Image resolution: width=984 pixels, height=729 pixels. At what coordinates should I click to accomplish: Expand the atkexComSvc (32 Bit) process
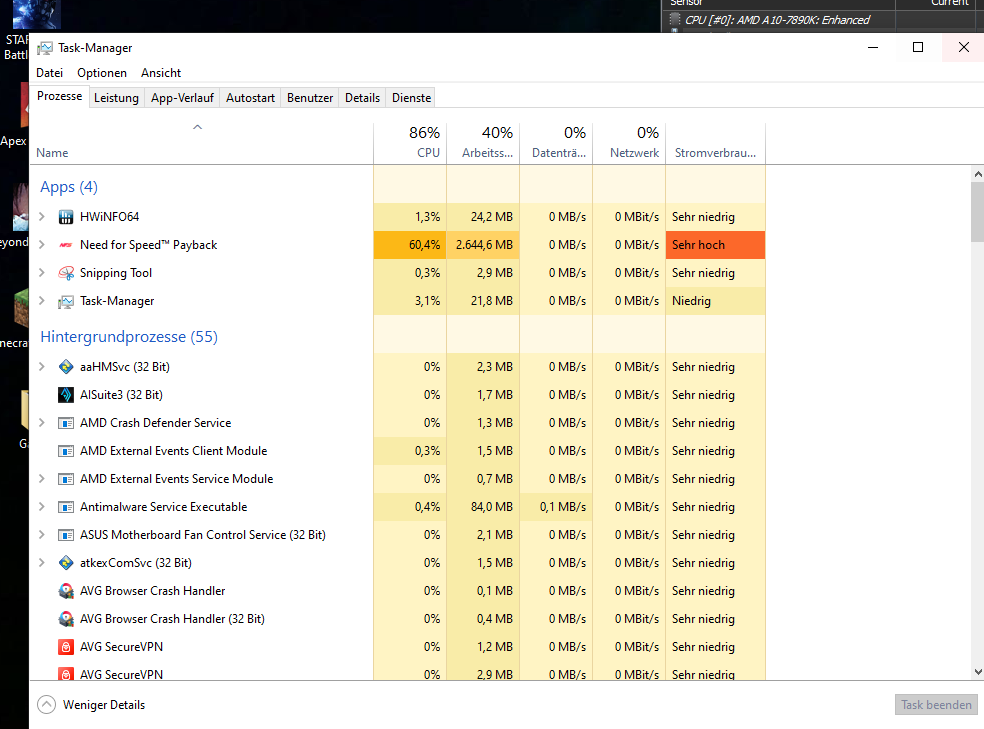(x=42, y=563)
